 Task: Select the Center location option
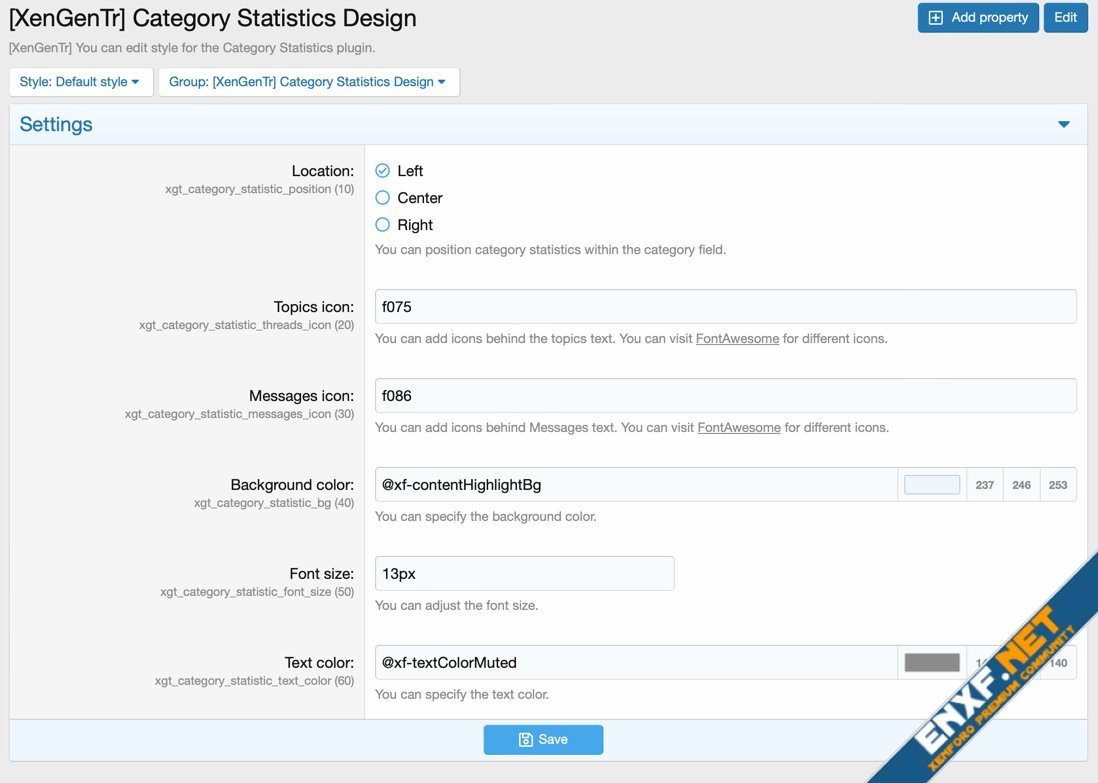pos(382,198)
